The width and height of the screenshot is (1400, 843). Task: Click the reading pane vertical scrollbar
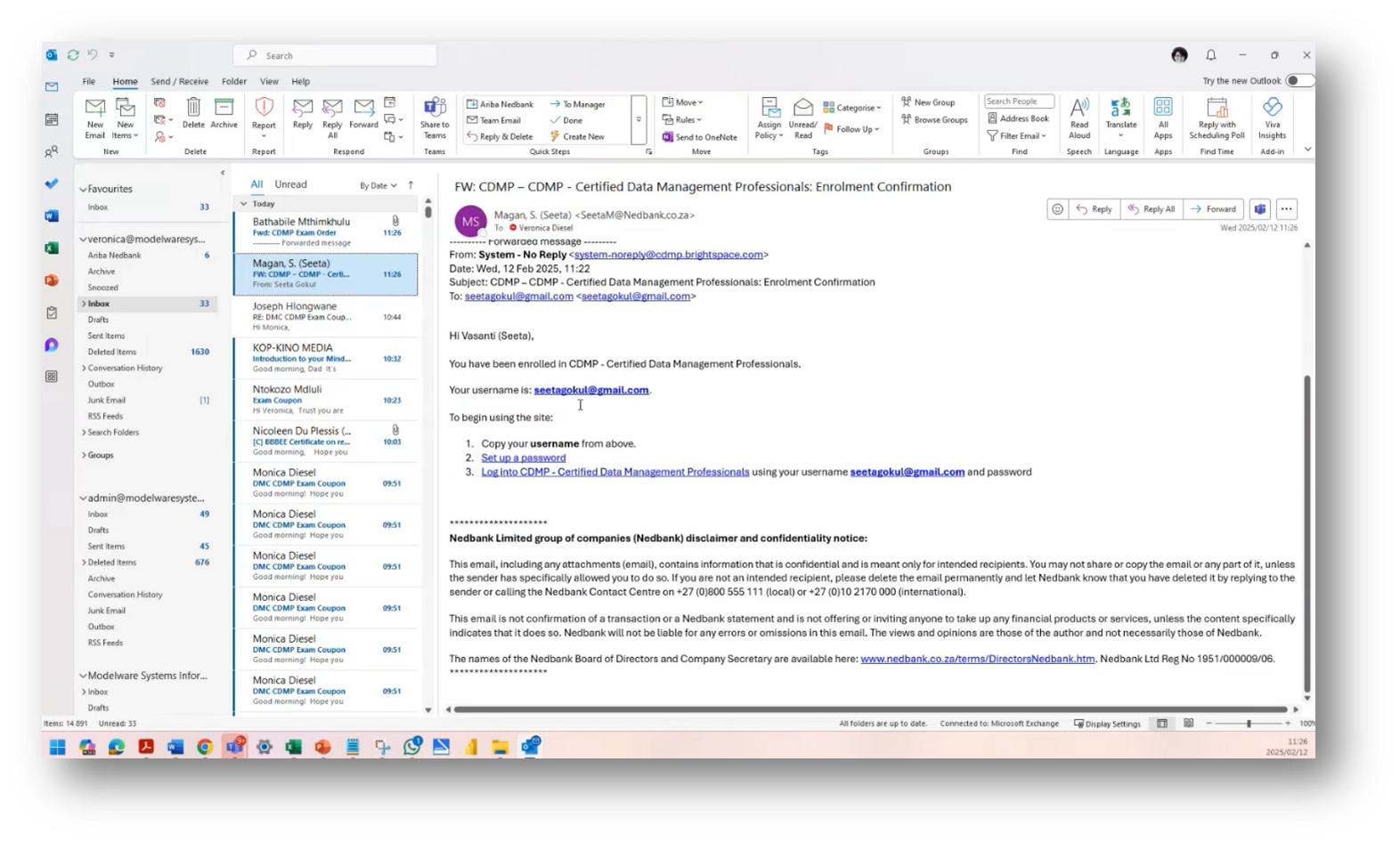click(1306, 532)
